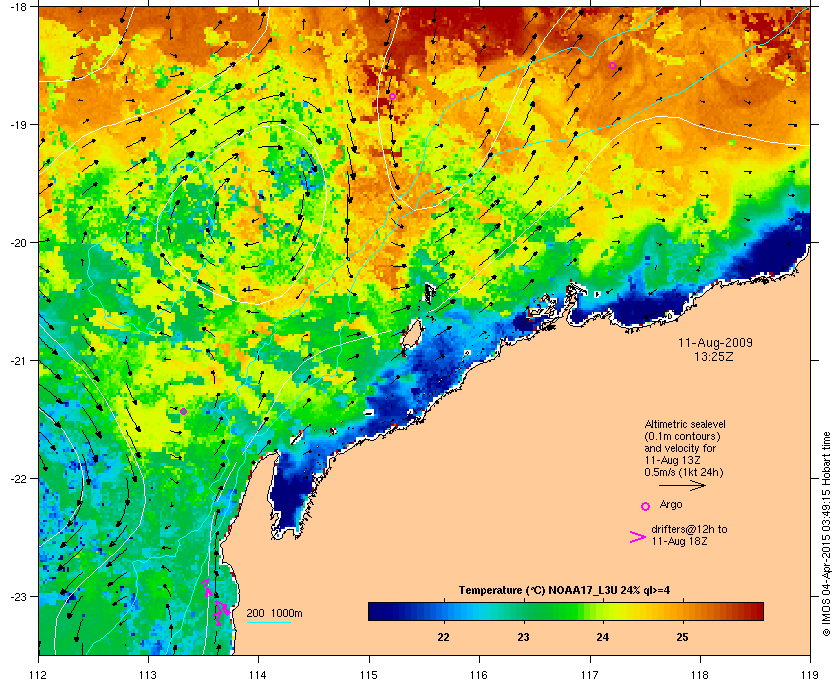Click latitude axis label -19

18,125
